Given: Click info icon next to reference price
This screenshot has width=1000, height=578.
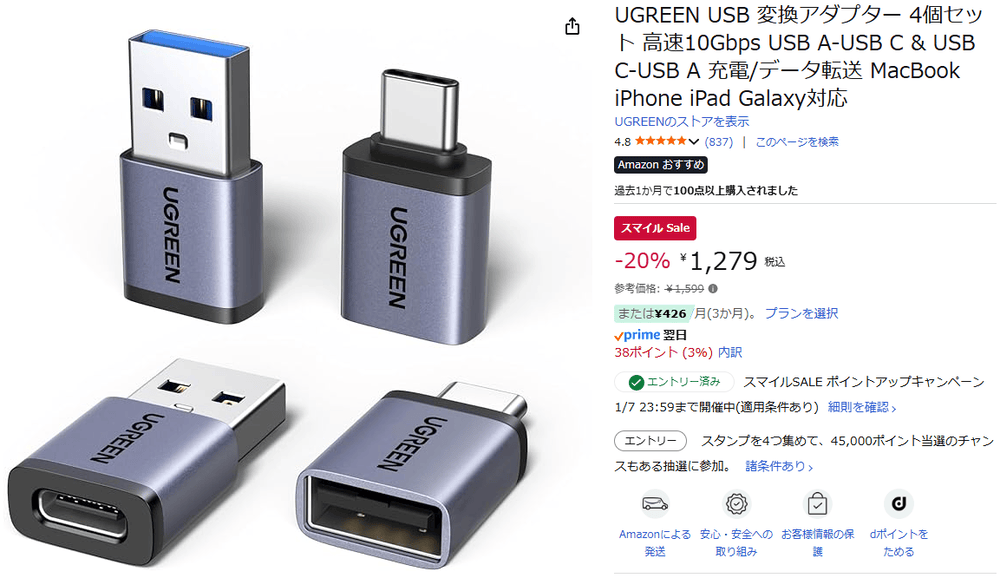Looking at the screenshot, I should [x=713, y=288].
